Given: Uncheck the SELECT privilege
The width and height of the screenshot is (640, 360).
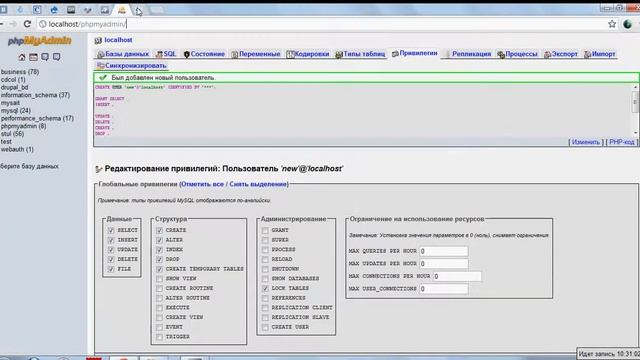Looking at the screenshot, I should coord(111,231).
